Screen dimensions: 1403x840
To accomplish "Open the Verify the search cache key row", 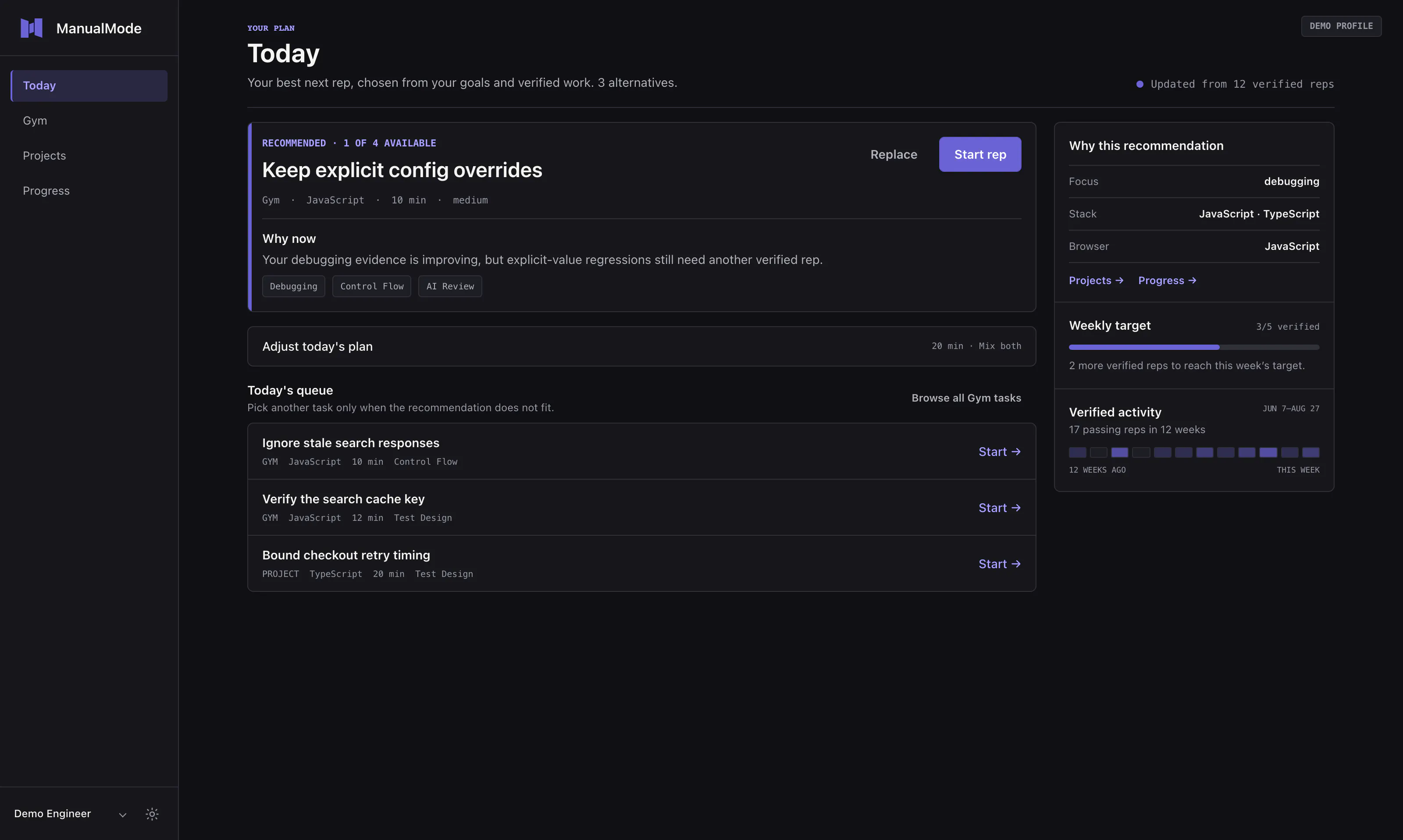I will (x=641, y=507).
